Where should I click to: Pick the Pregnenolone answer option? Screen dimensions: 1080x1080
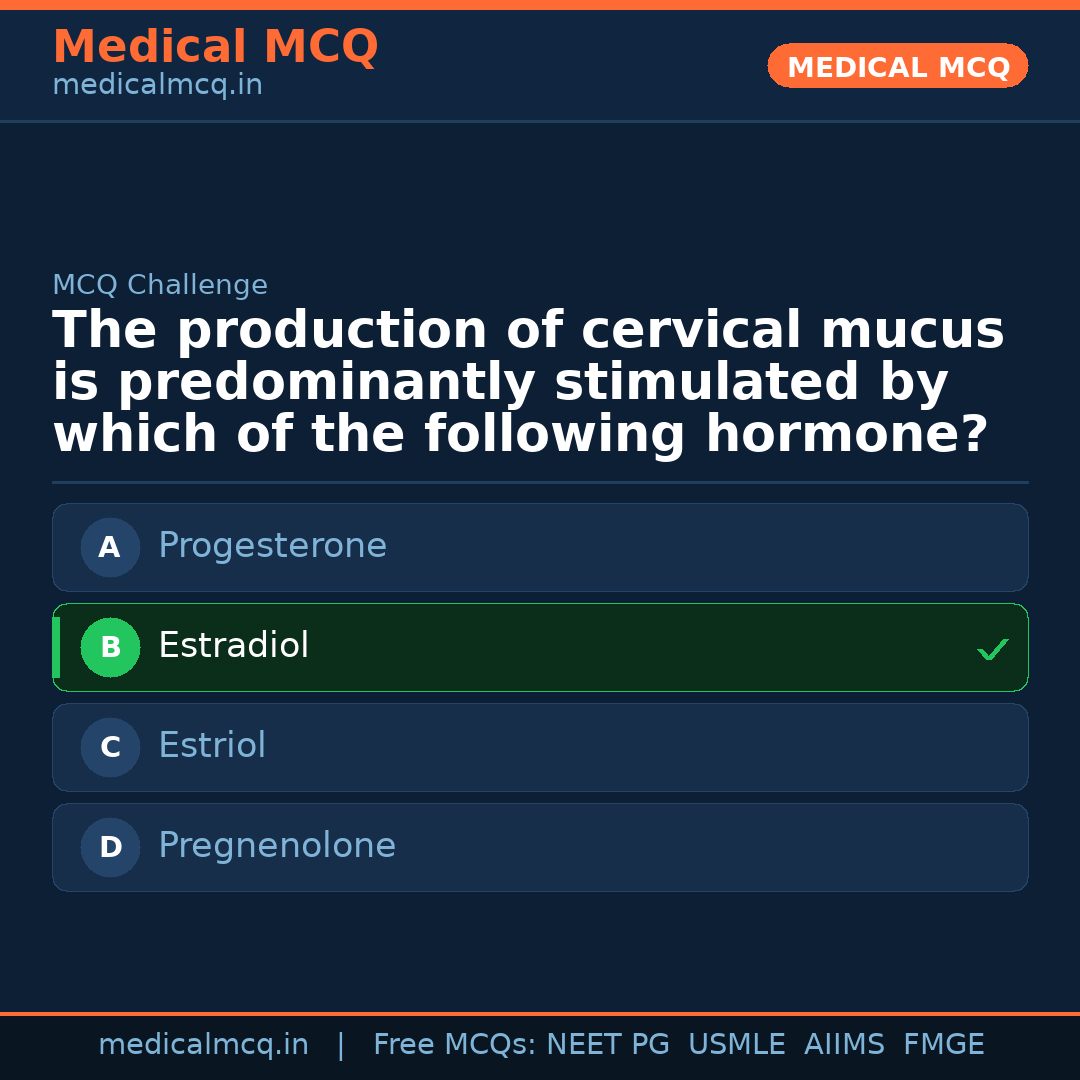pos(540,847)
